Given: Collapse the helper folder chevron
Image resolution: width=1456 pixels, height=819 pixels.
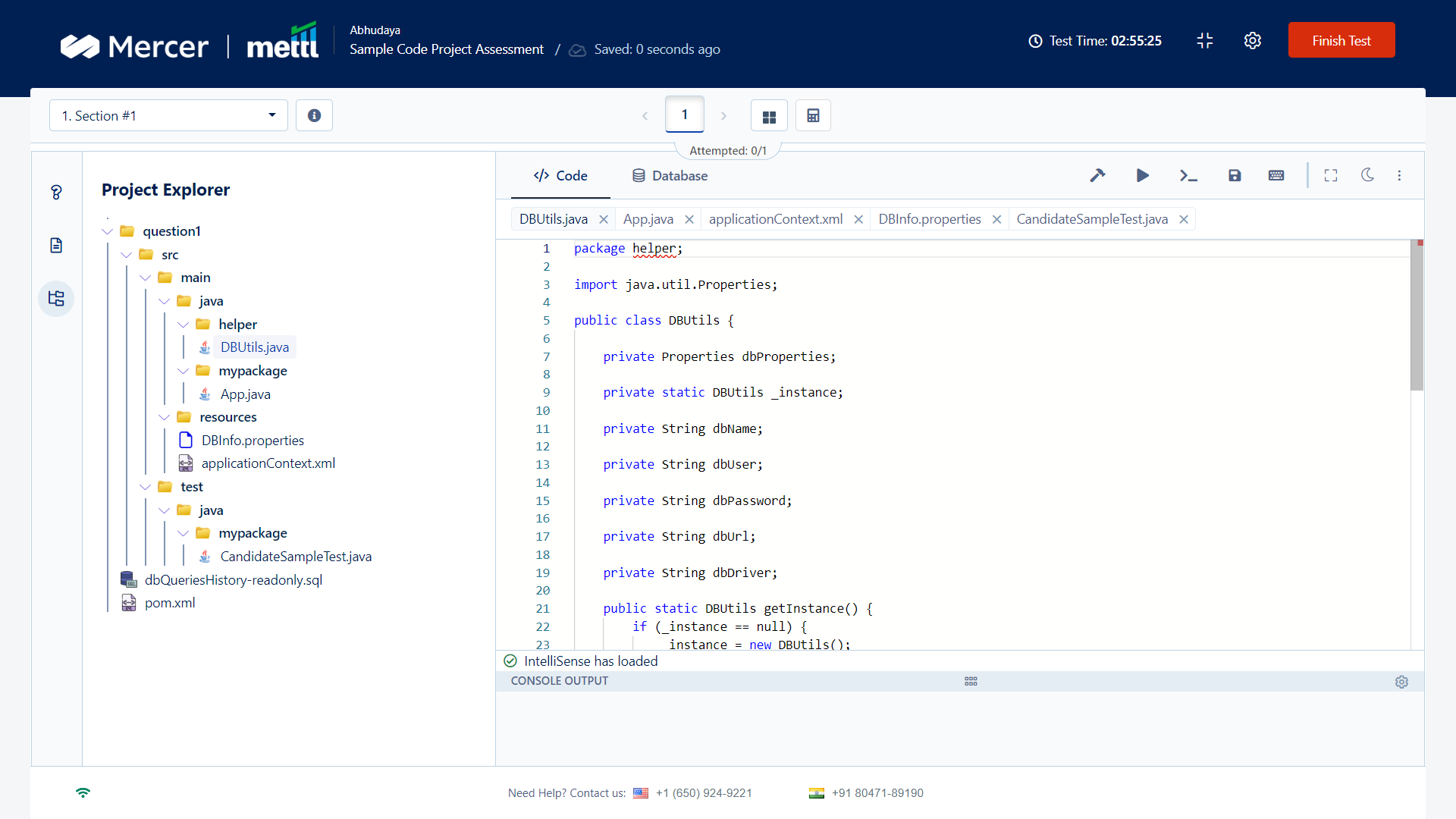Looking at the screenshot, I should 184,325.
